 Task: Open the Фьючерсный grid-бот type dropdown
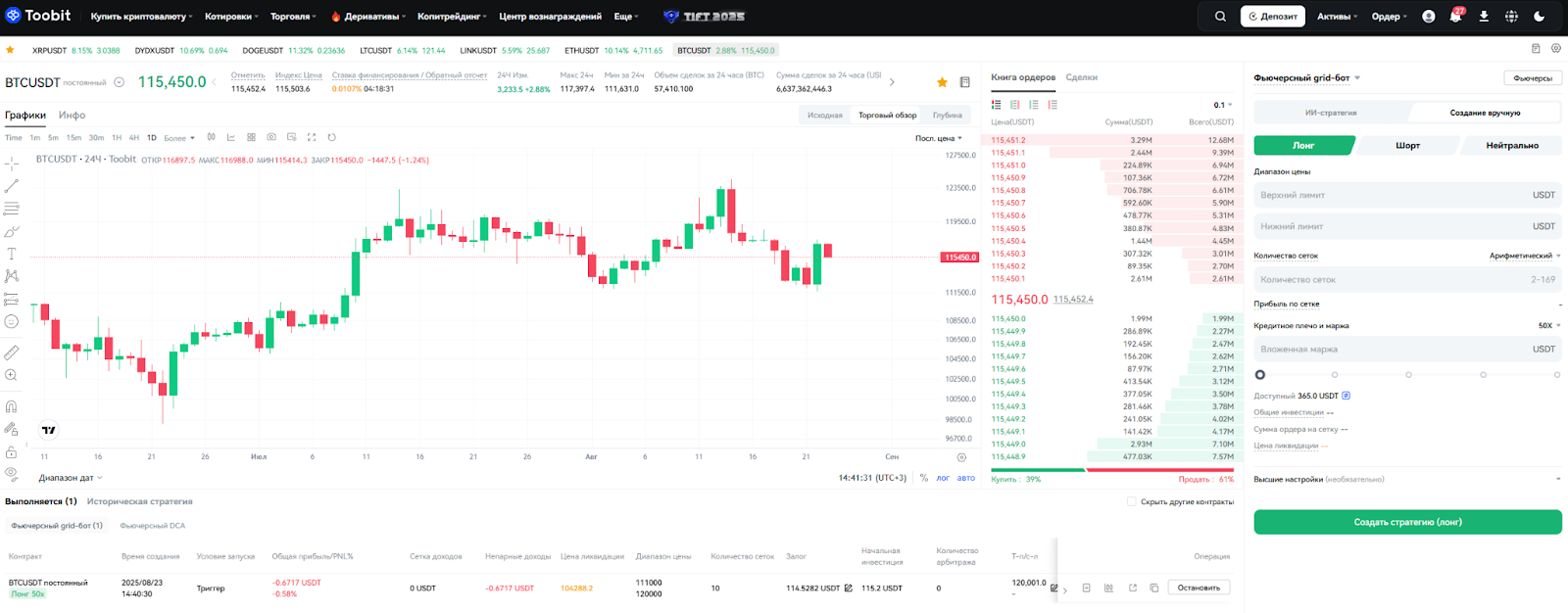pyautogui.click(x=1306, y=77)
